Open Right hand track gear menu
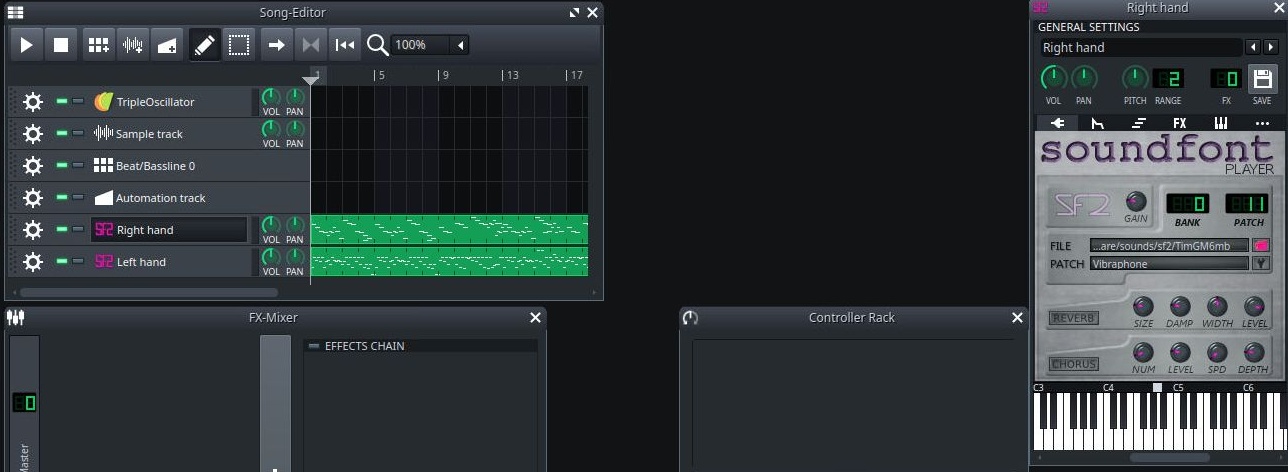This screenshot has height=472, width=1288. pyautogui.click(x=33, y=230)
